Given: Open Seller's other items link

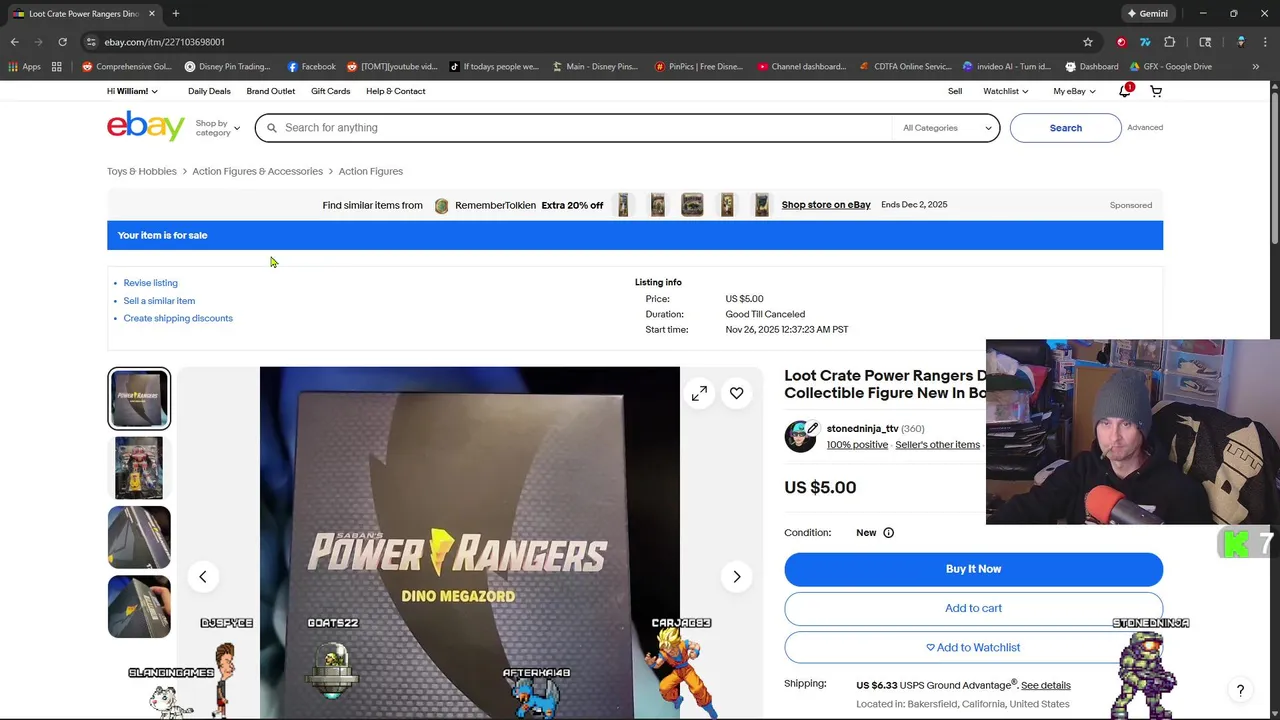Looking at the screenshot, I should coord(937,445).
